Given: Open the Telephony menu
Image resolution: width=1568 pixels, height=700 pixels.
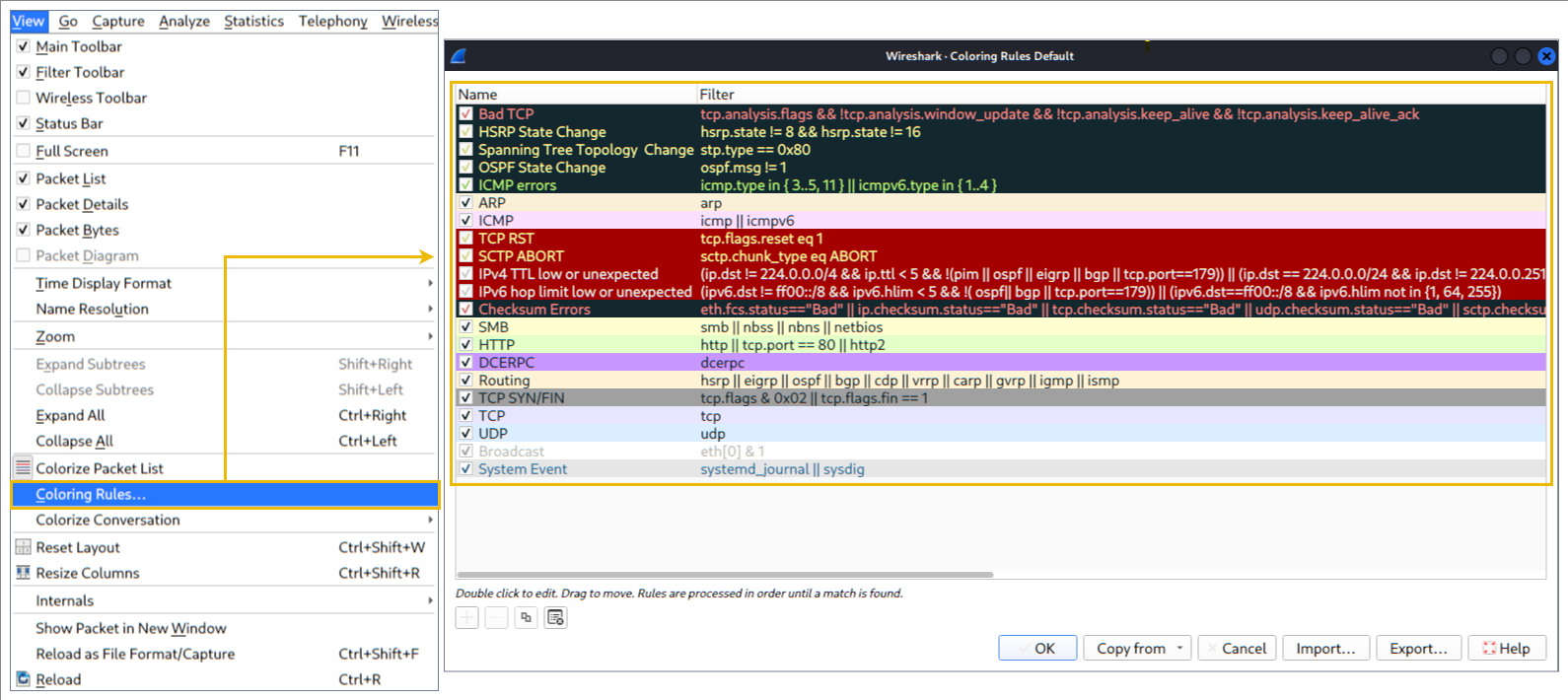Looking at the screenshot, I should tap(333, 21).
